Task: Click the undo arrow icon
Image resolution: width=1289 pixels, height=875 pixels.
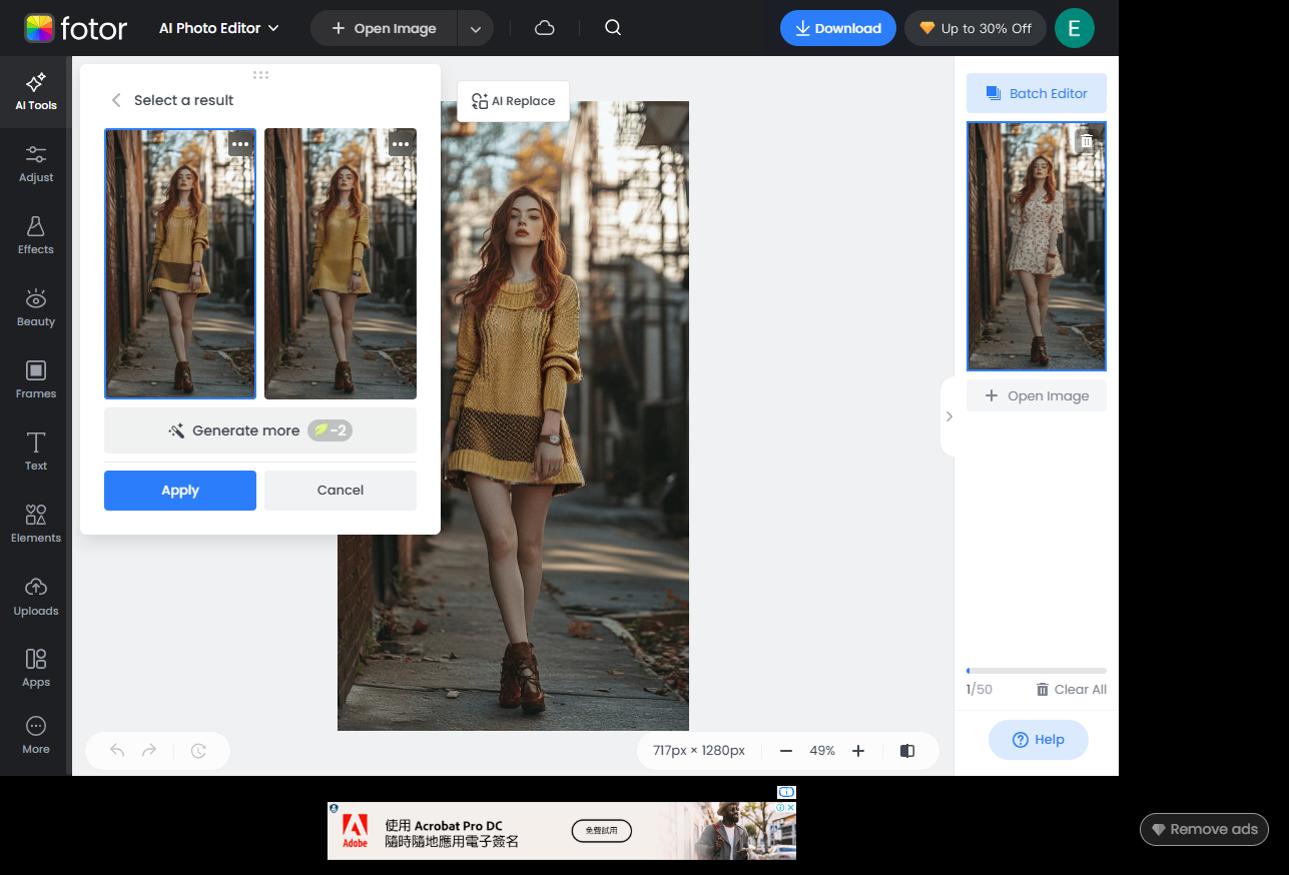Action: click(115, 750)
